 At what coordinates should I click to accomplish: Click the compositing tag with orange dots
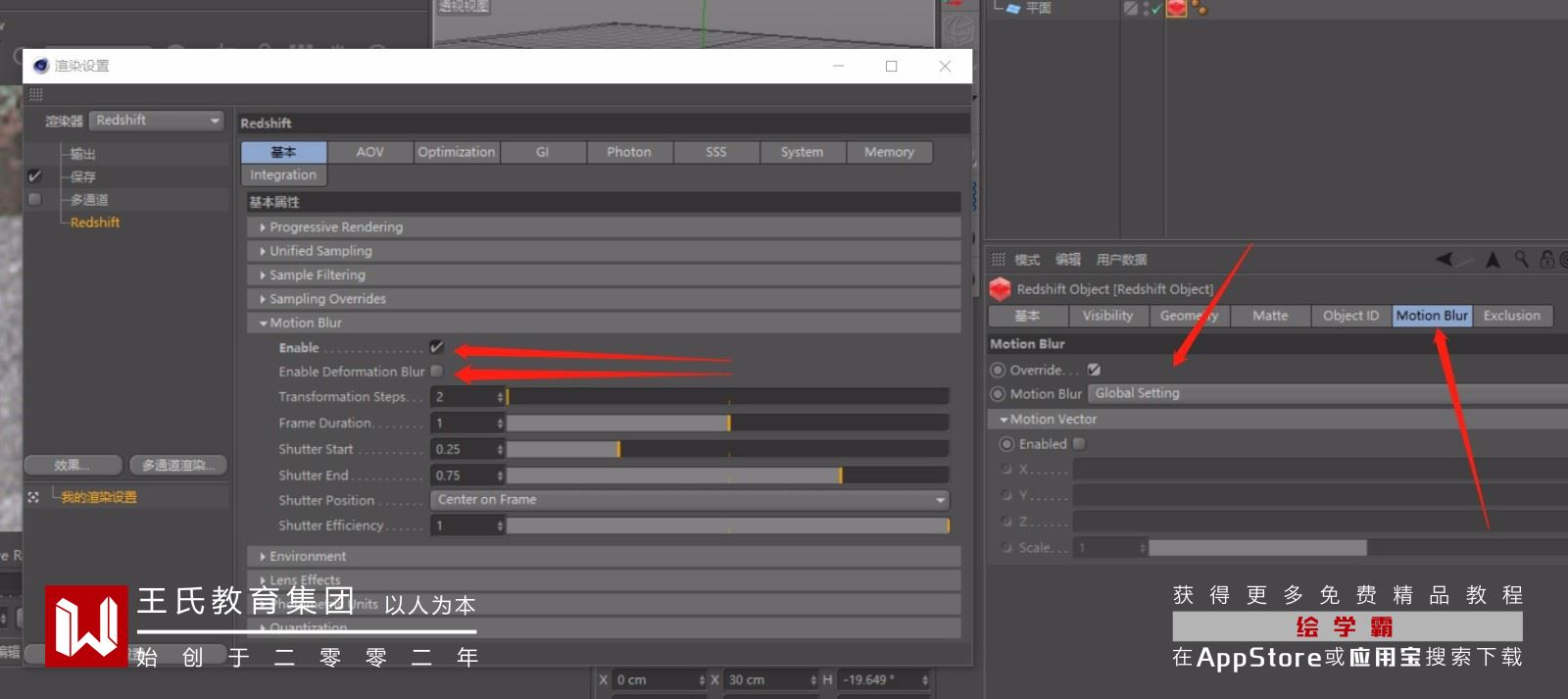[1200, 8]
